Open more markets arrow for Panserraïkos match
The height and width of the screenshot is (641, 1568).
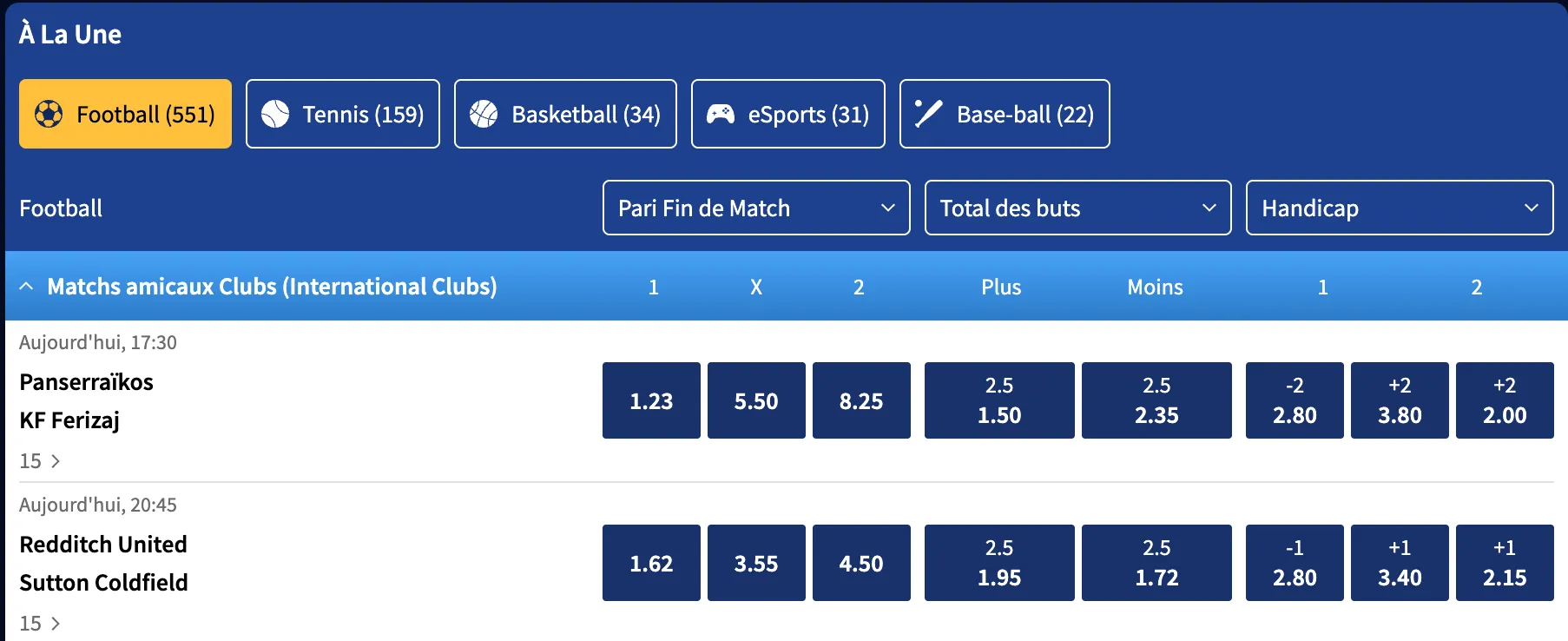point(56,461)
